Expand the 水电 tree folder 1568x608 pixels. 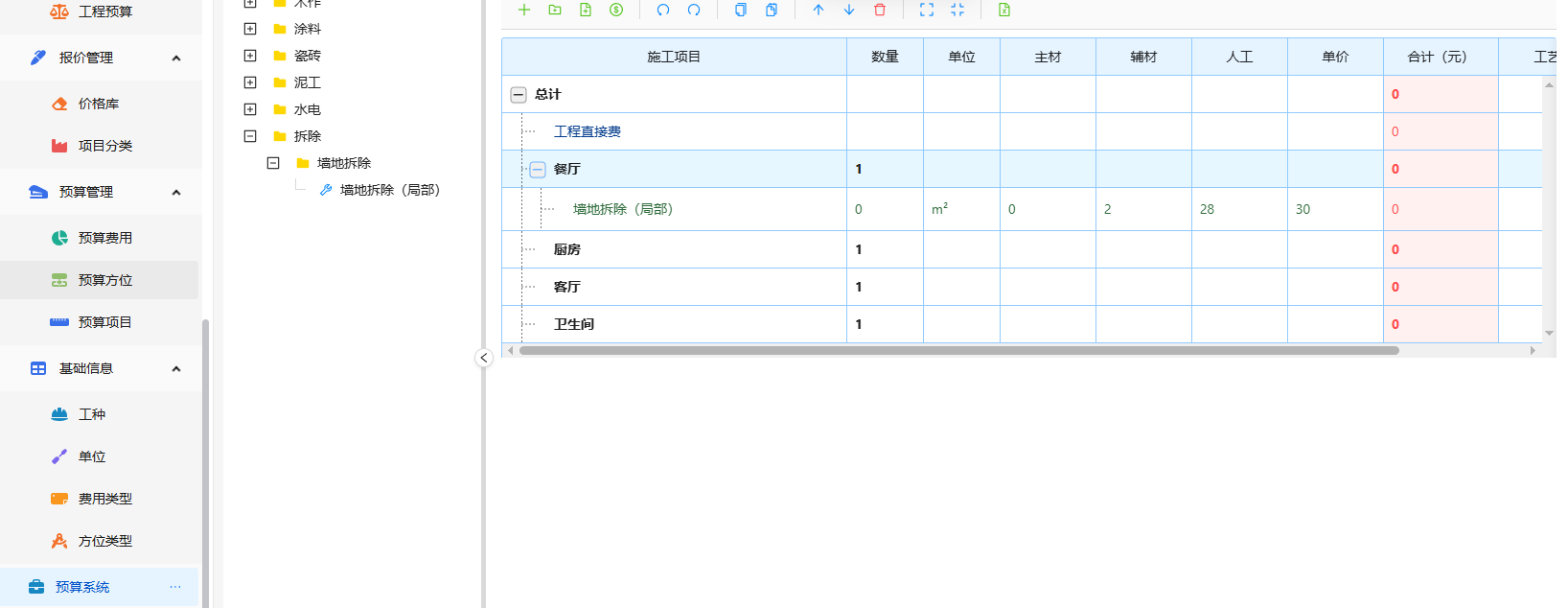(250, 109)
